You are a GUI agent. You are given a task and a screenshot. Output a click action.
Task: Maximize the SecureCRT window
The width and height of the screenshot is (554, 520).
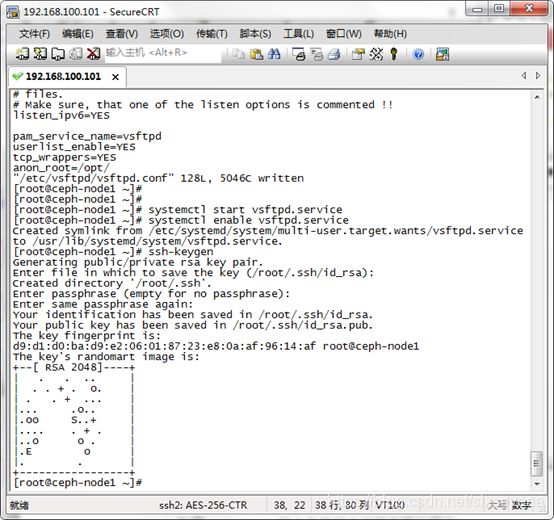pyautogui.click(x=499, y=8)
